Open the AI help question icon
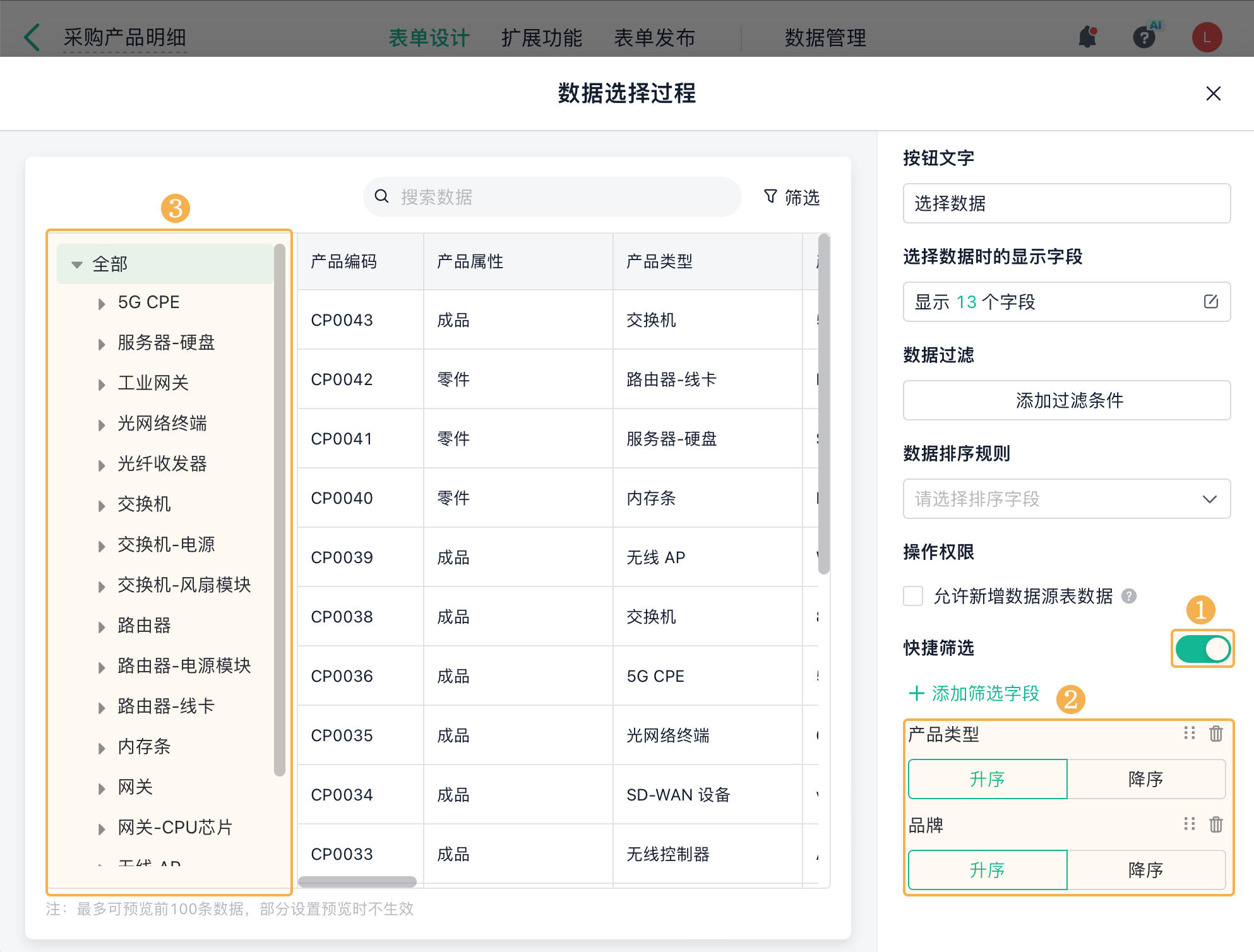This screenshot has width=1254, height=952. coord(1144,37)
